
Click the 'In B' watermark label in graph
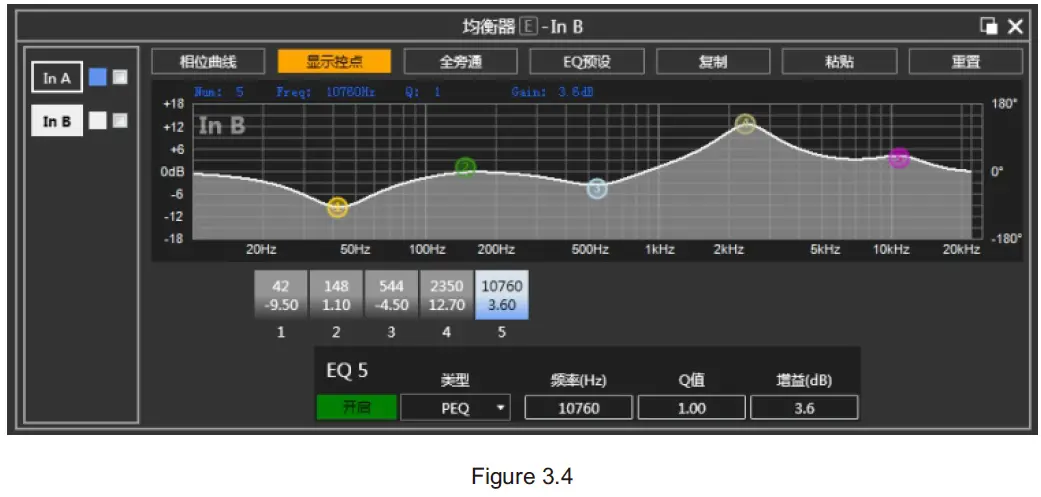[x=222, y=125]
